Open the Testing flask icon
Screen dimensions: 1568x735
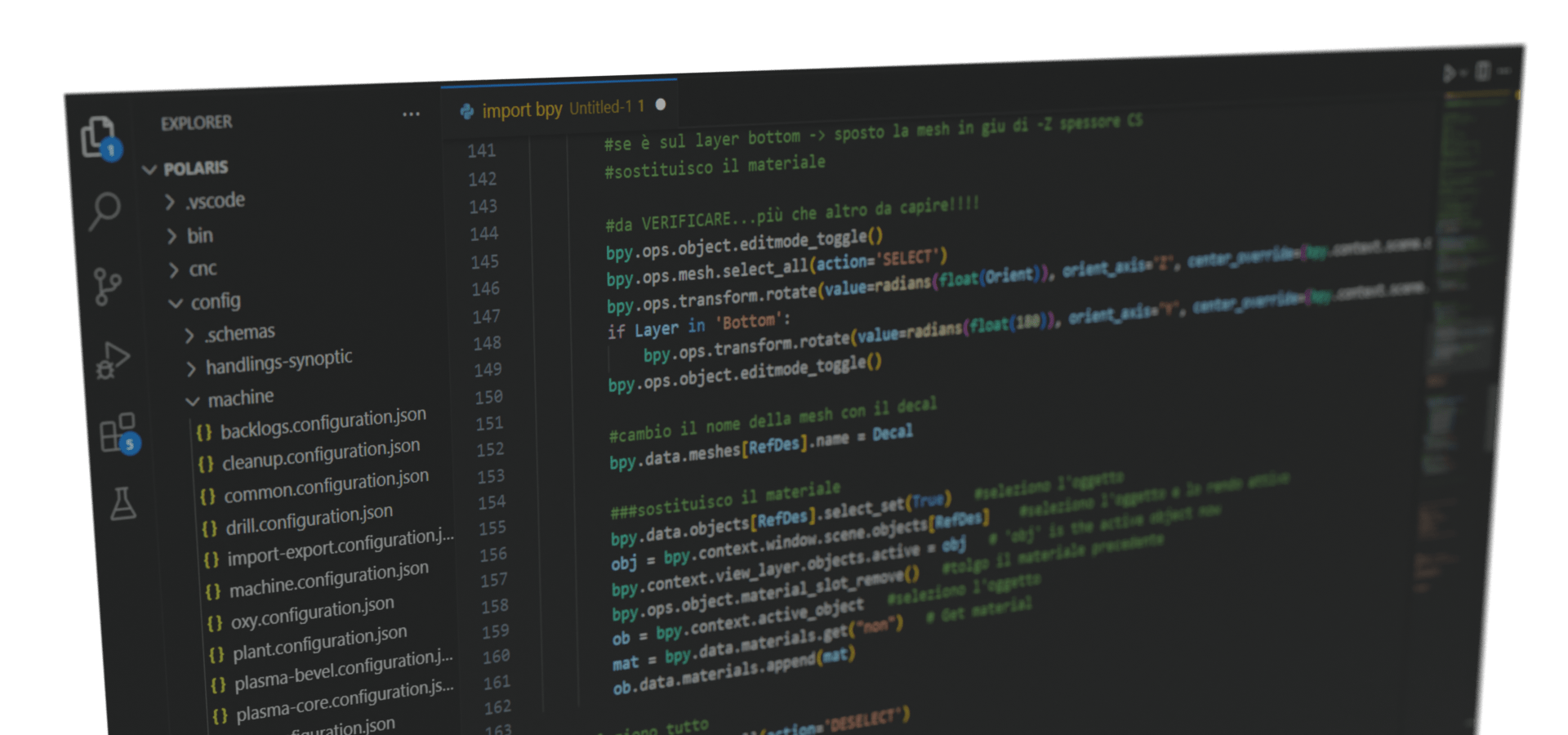point(122,503)
